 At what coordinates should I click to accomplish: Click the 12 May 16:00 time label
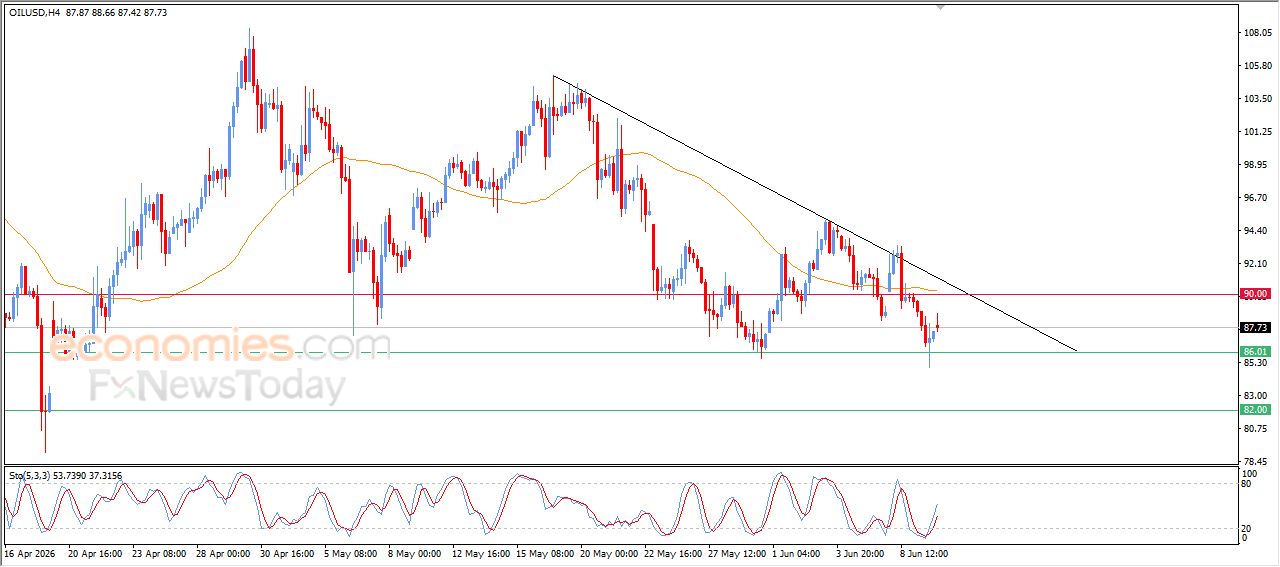coord(479,552)
